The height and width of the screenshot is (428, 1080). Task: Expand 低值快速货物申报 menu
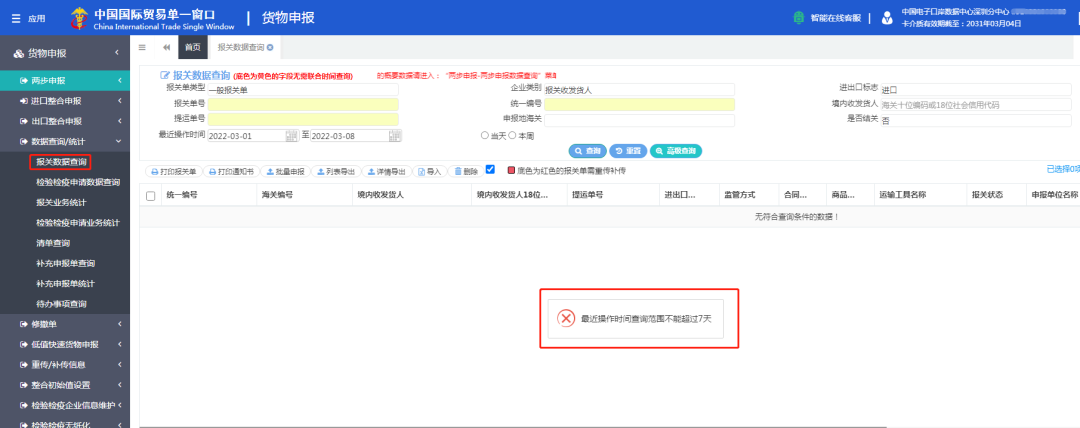[x=65, y=344]
